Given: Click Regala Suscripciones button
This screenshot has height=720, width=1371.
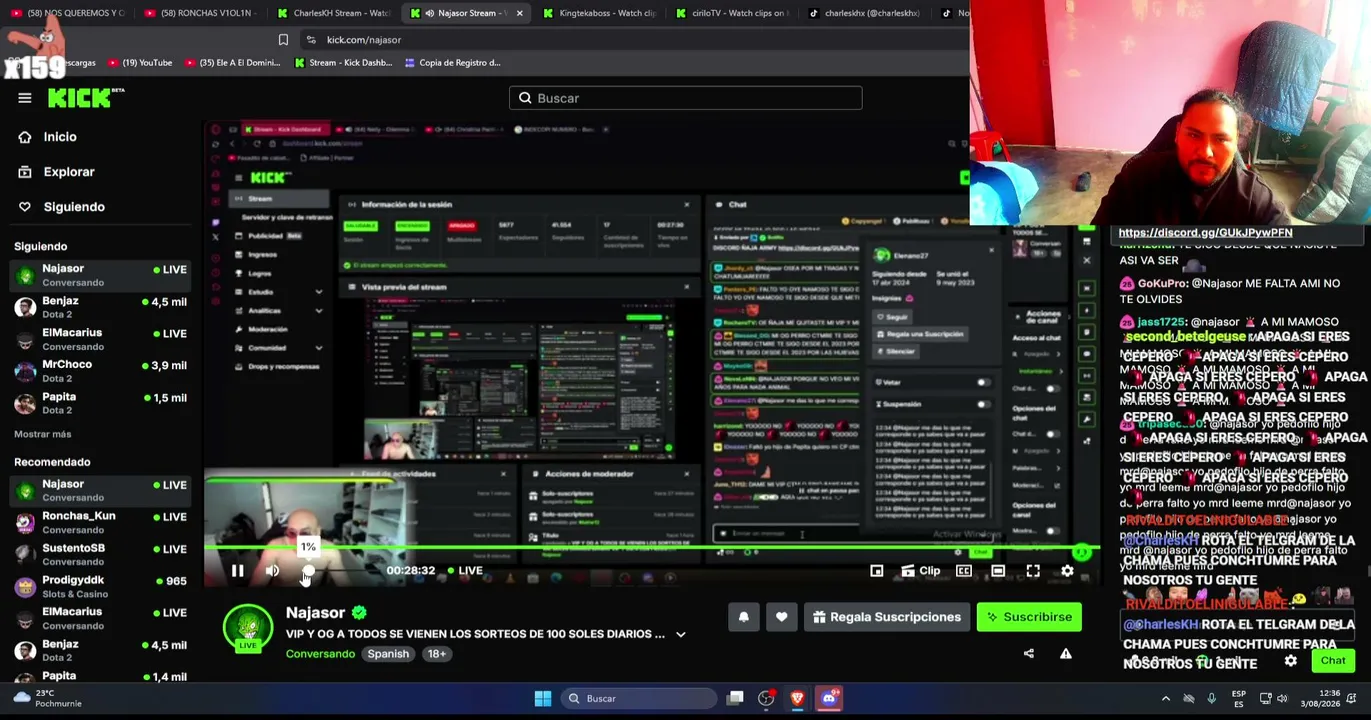Looking at the screenshot, I should click(x=887, y=617).
